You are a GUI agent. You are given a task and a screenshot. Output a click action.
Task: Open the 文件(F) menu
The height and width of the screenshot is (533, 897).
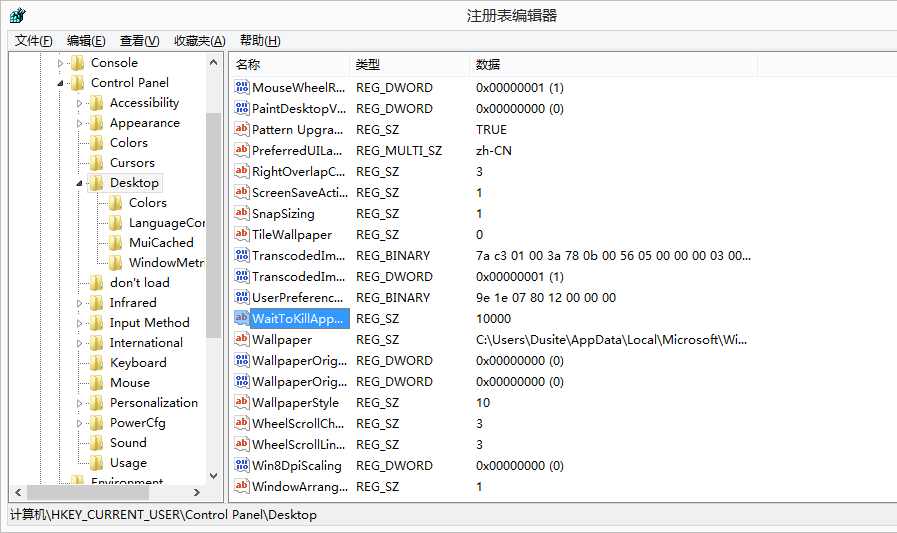(33, 41)
